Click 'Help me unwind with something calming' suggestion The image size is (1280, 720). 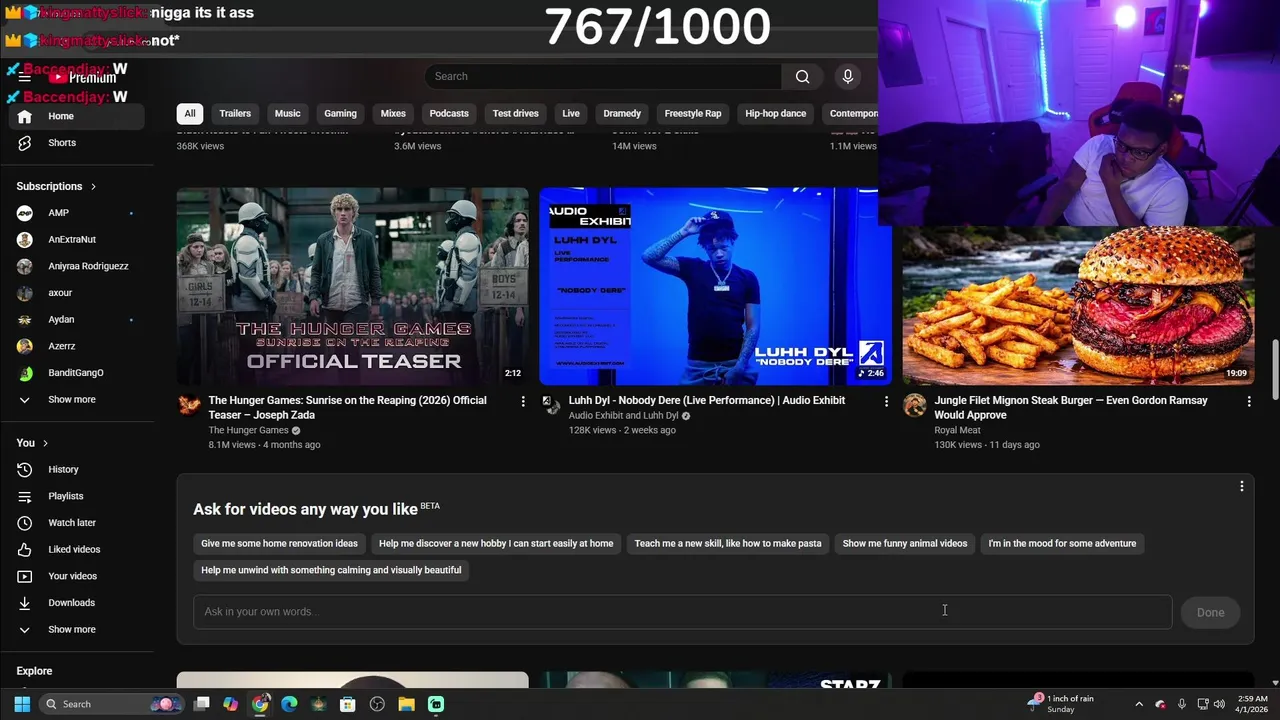[331, 570]
